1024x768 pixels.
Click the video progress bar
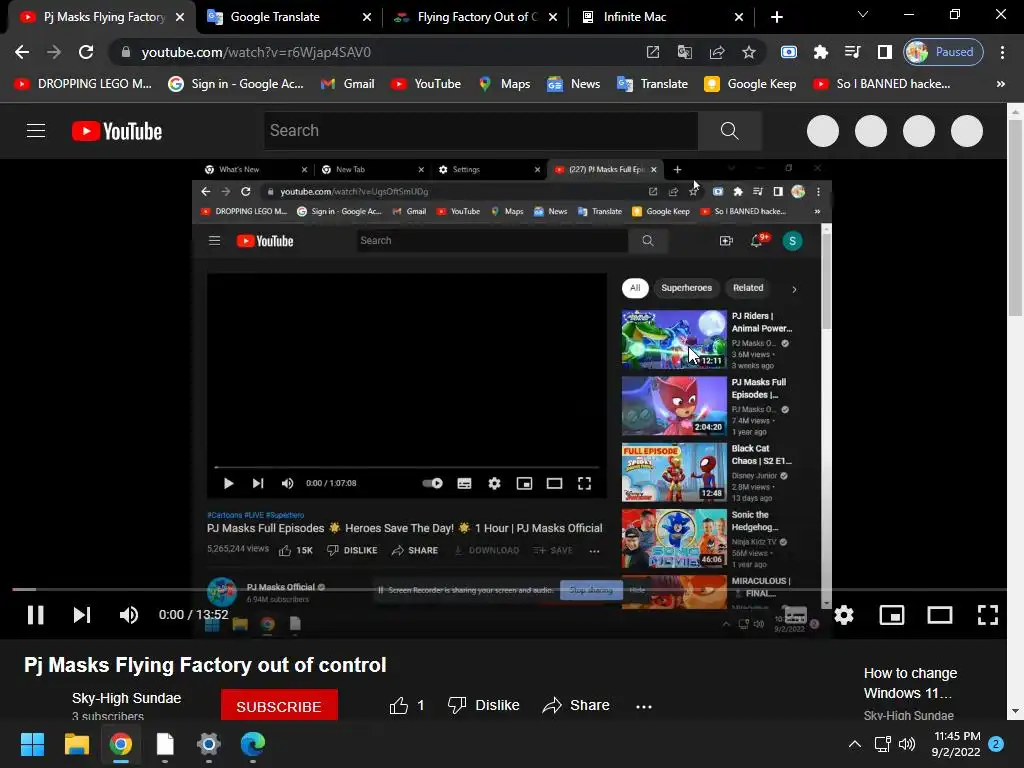point(511,589)
